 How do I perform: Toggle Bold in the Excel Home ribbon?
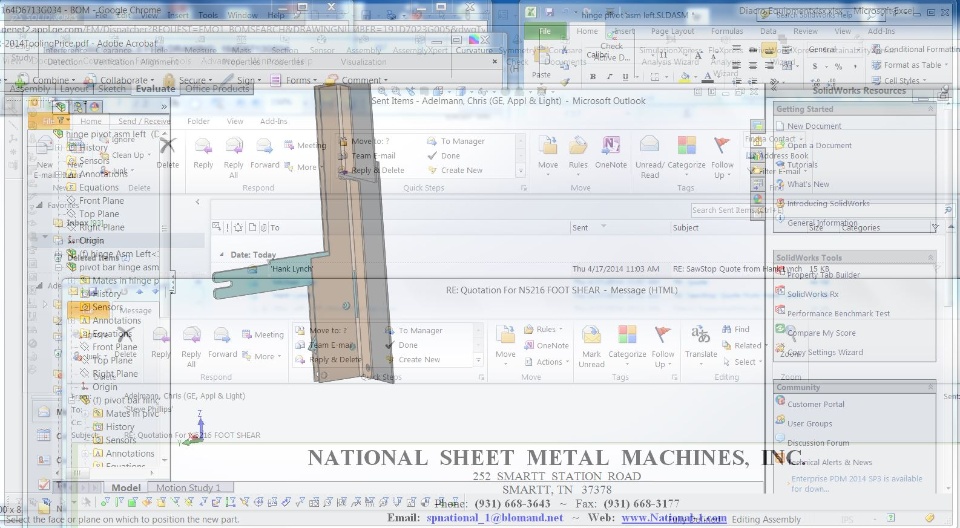pyautogui.click(x=593, y=77)
